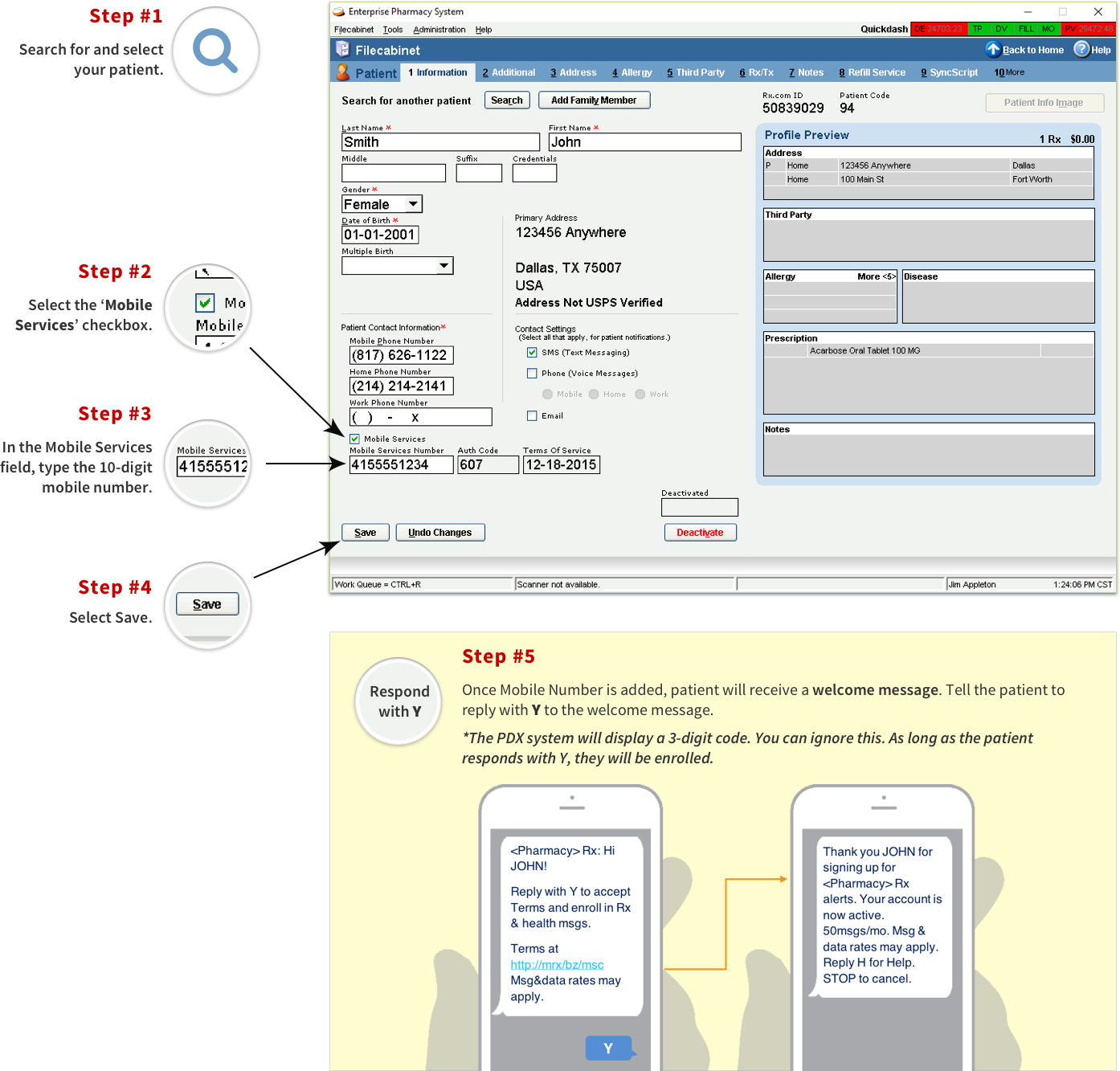Click the Undo Changes button
Screen dimensions: 1120x1071
pos(440,533)
